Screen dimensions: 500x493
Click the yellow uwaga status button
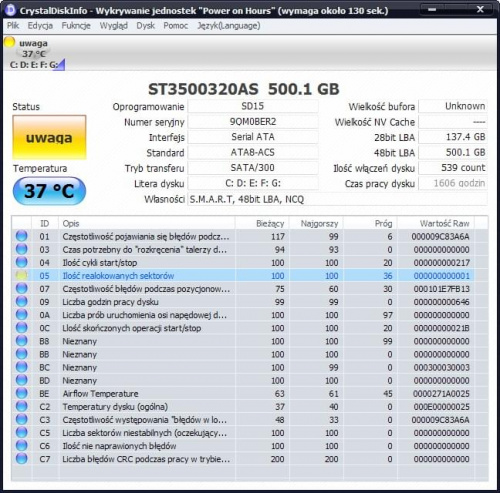pyautogui.click(x=49, y=137)
